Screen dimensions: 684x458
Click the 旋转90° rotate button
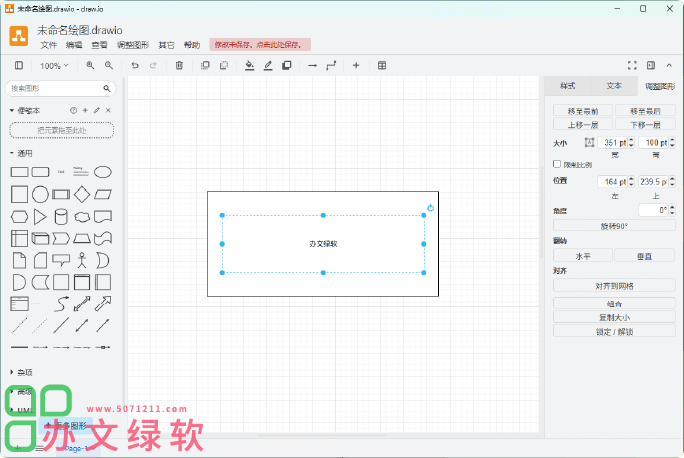(x=614, y=226)
